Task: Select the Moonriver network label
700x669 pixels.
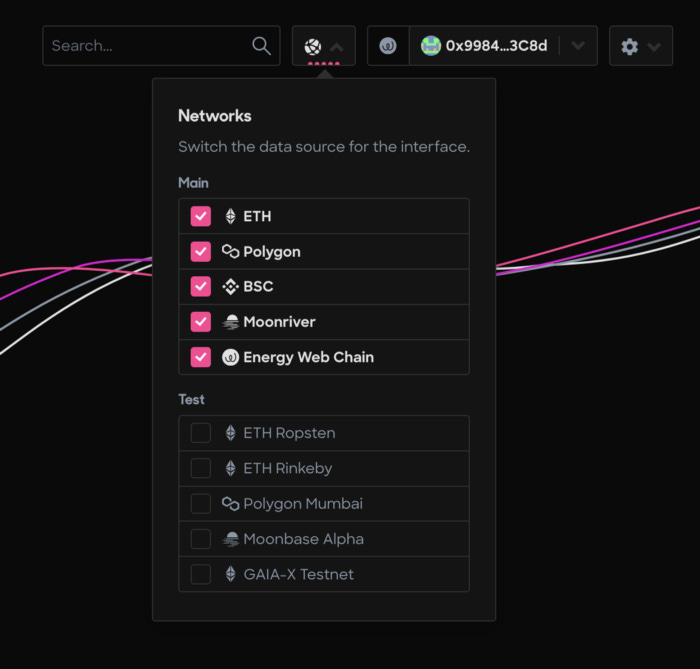Action: [x=279, y=322]
